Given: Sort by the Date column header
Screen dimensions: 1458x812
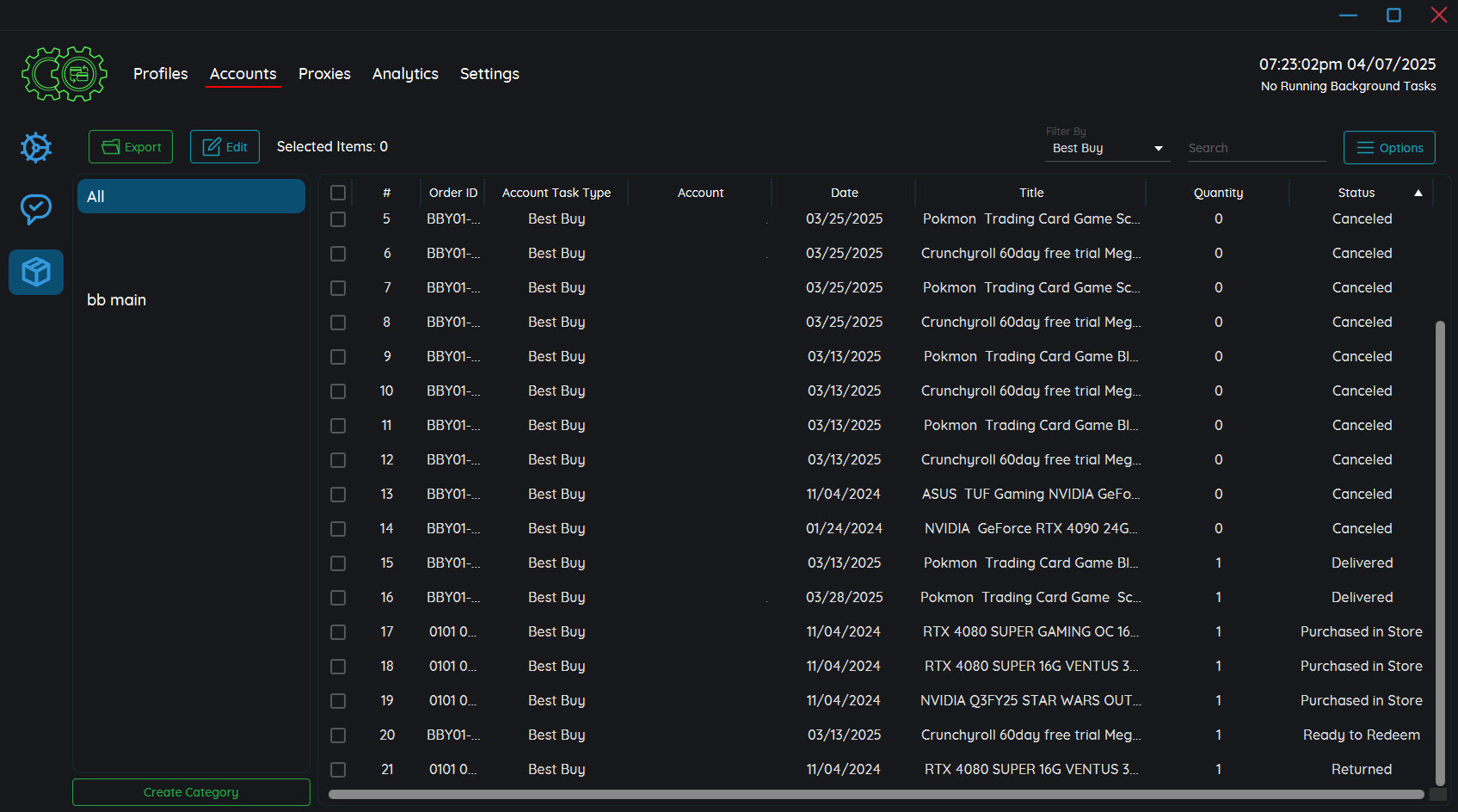Looking at the screenshot, I should (844, 193).
